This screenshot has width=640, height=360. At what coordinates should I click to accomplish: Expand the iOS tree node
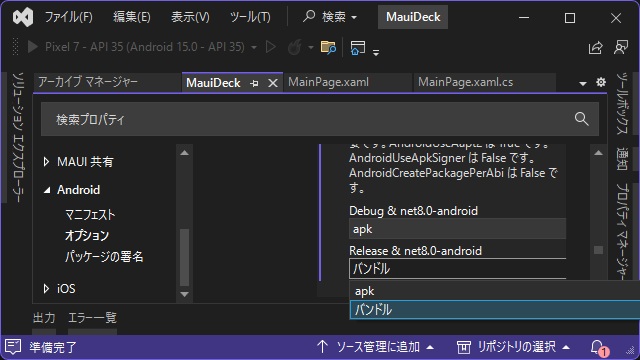[47, 289]
